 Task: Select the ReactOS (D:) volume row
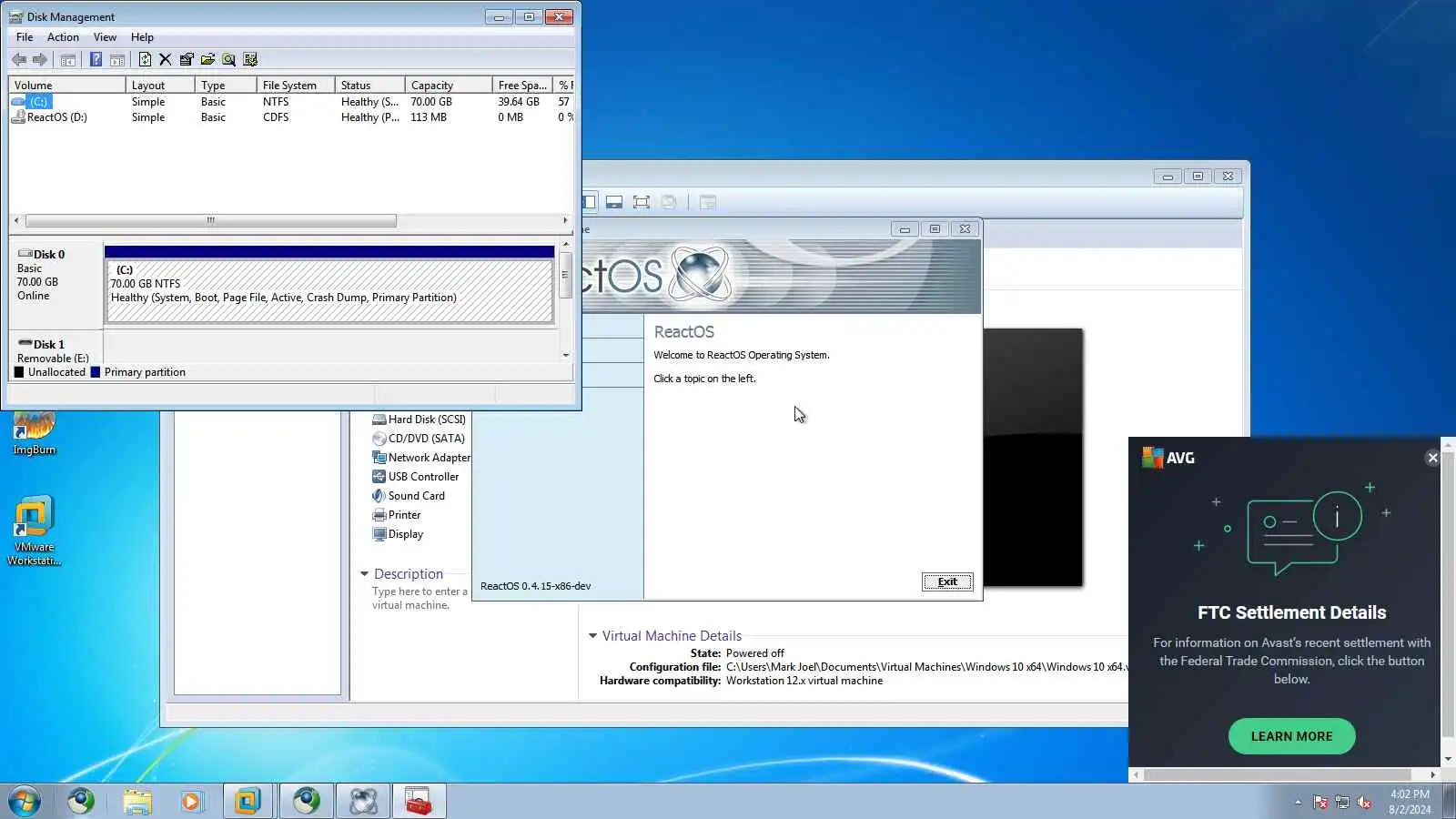pyautogui.click(x=291, y=117)
